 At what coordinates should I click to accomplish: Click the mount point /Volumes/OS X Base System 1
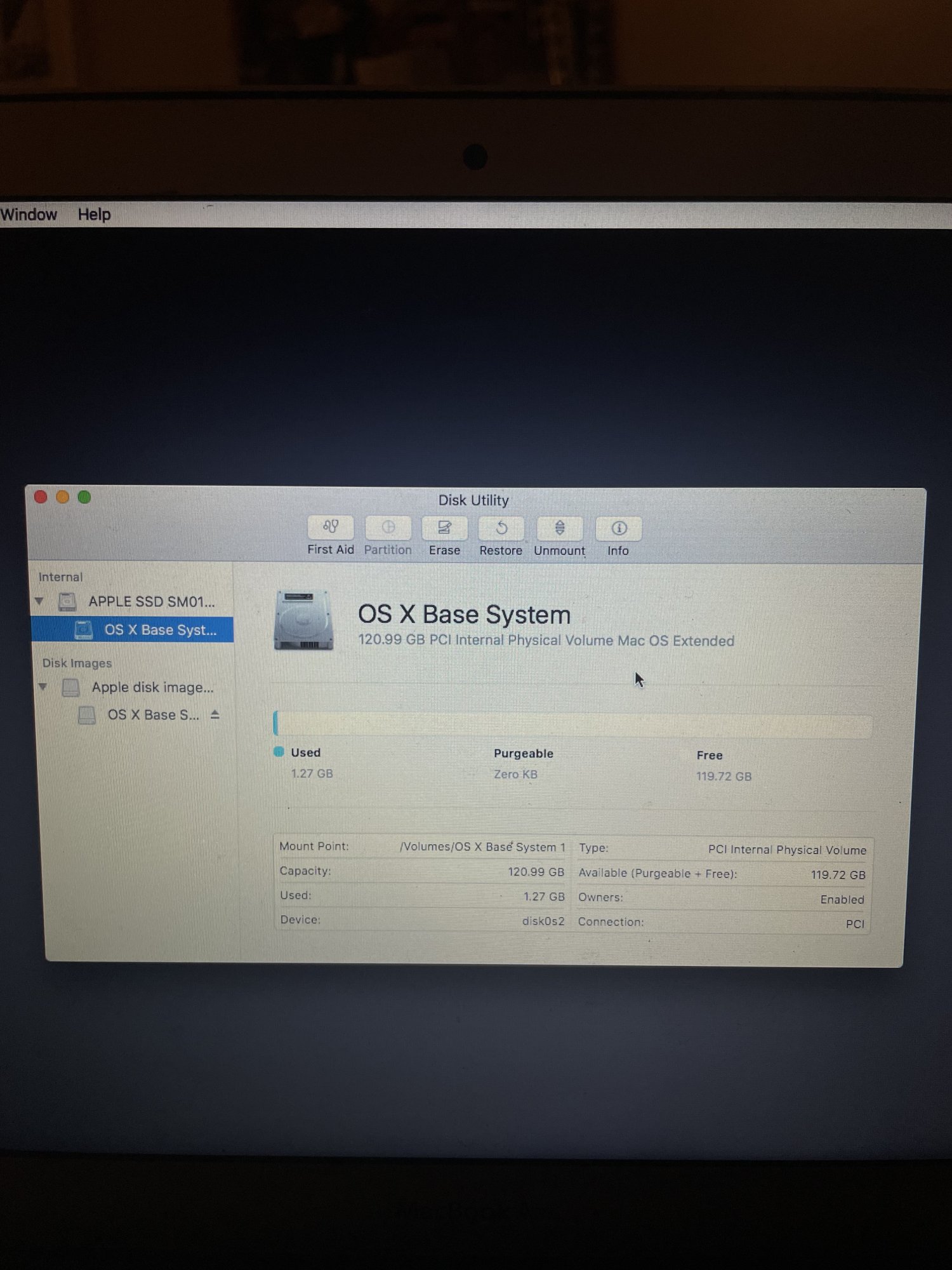point(482,847)
